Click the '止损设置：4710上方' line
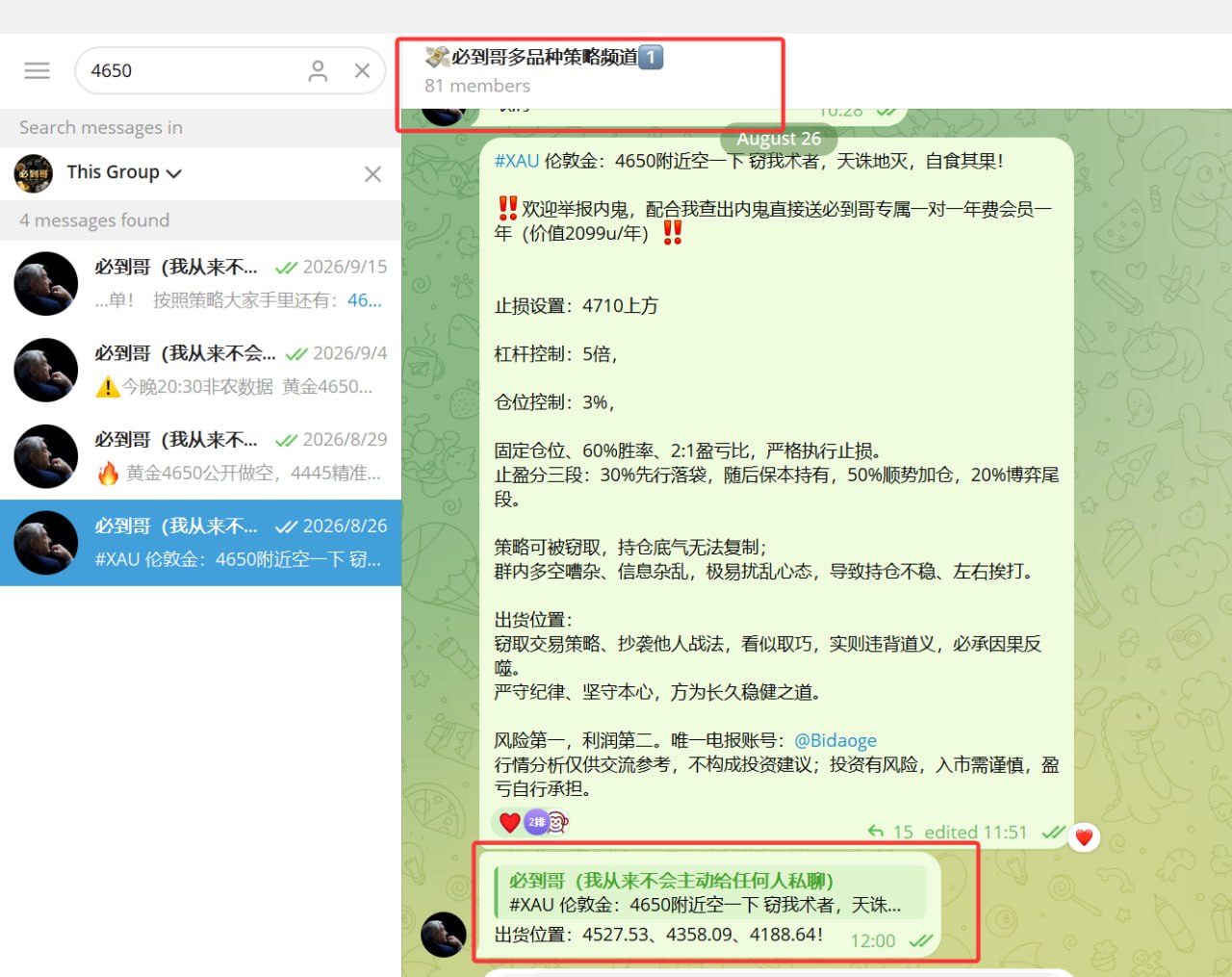Viewport: 1232px width, 977px height. pos(577,306)
